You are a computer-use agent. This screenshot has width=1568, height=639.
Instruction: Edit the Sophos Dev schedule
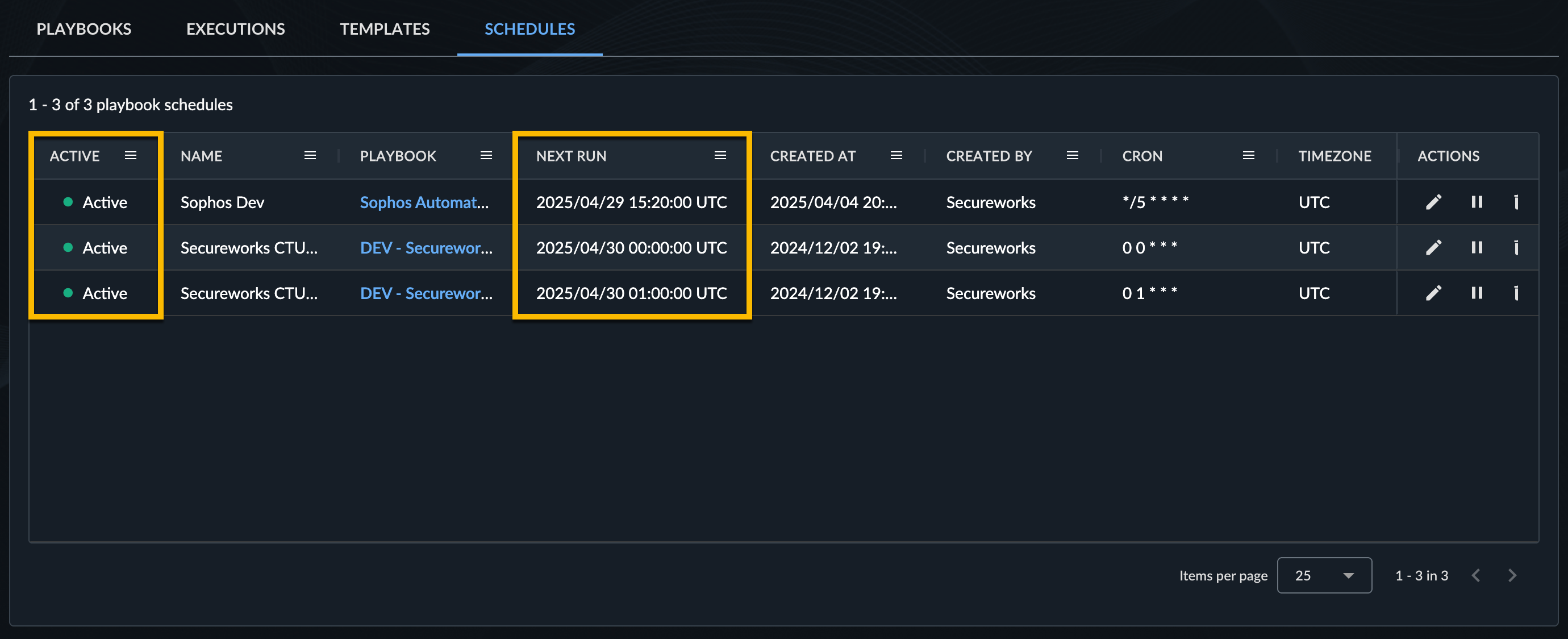[x=1433, y=202]
